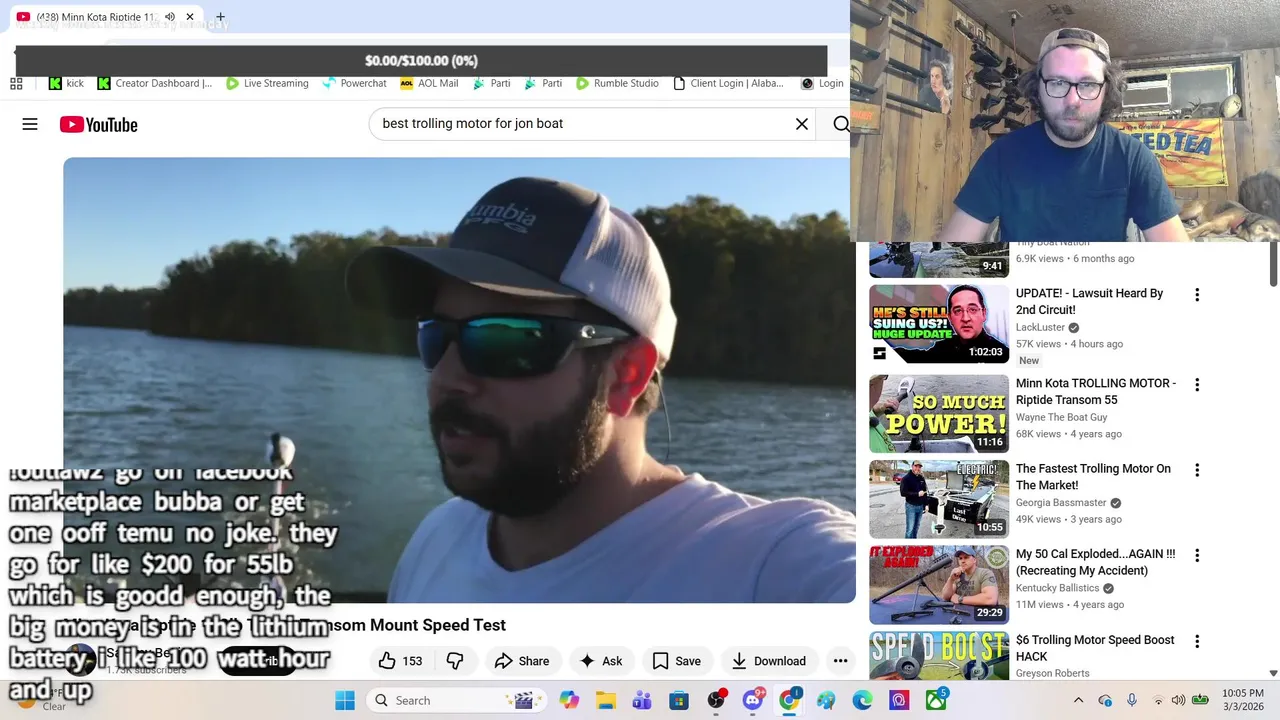Mute the tab via speaker icon

pyautogui.click(x=170, y=17)
